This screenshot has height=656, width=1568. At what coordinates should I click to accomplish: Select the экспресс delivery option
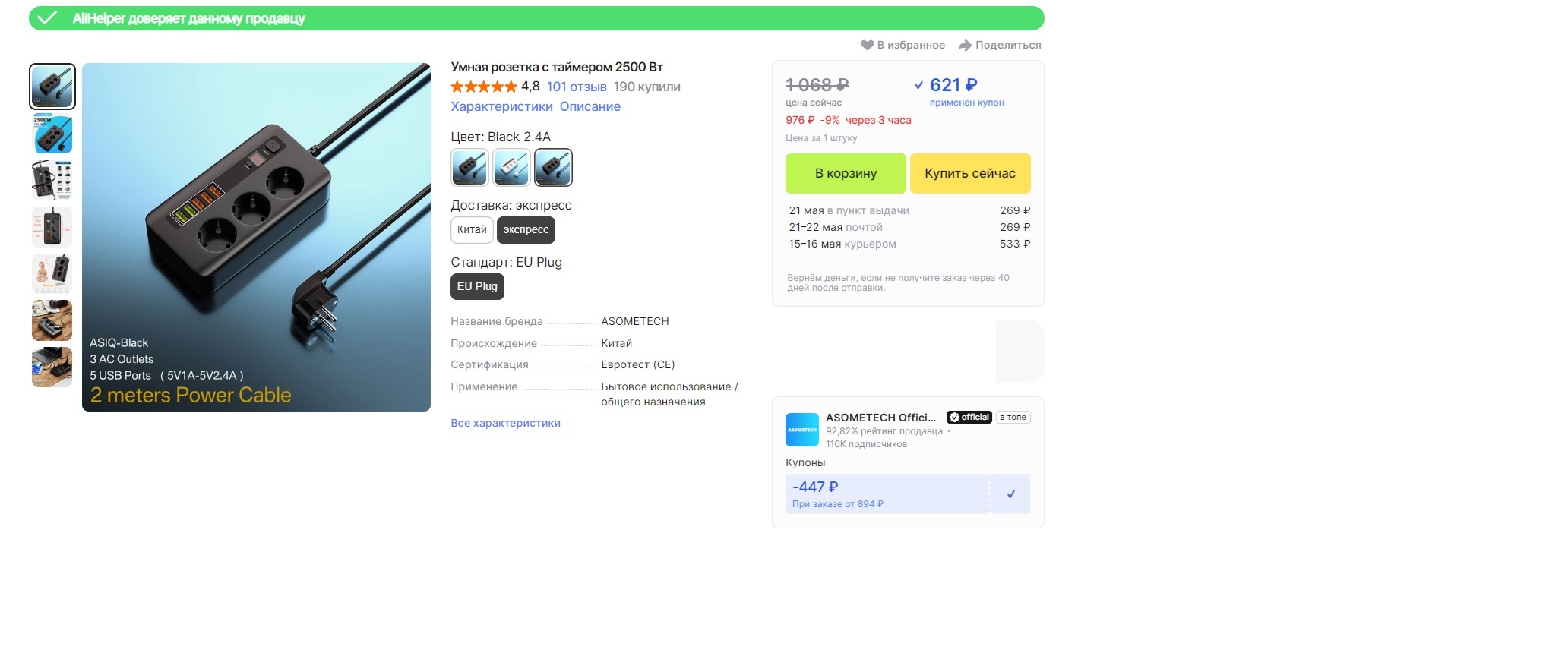coord(526,230)
